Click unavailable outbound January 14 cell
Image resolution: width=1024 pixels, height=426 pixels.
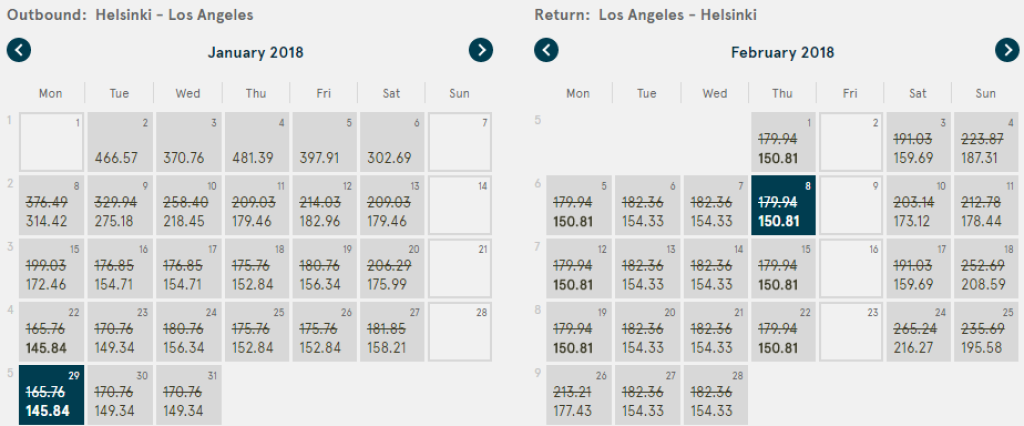(x=459, y=205)
